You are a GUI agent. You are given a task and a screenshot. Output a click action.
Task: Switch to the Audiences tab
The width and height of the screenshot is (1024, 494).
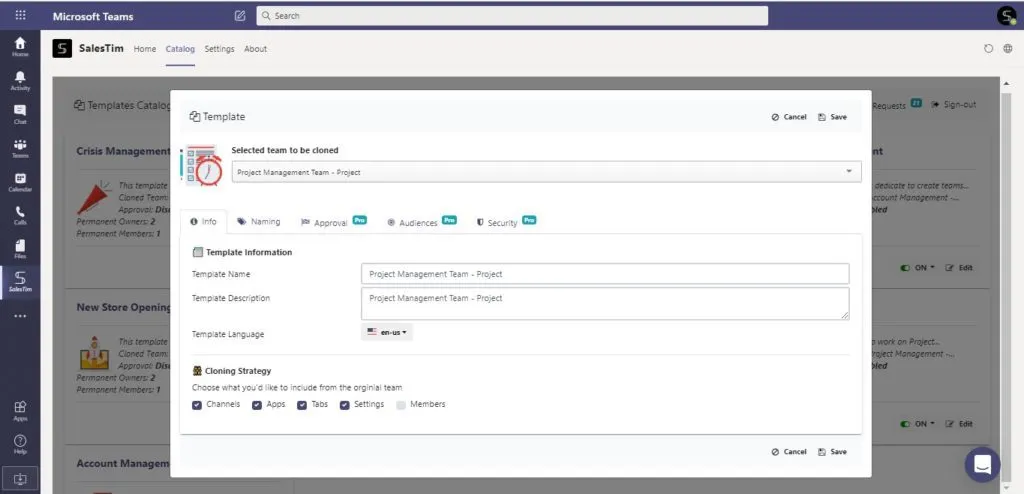coord(421,222)
